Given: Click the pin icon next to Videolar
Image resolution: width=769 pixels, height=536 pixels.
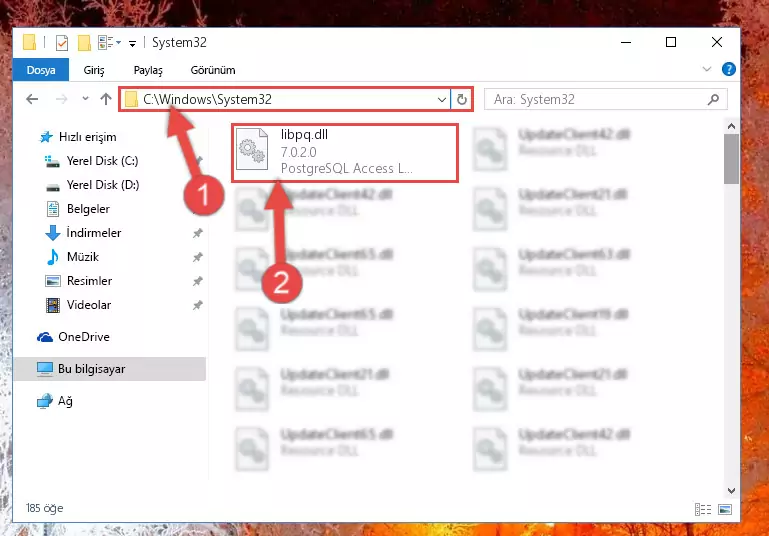Looking at the screenshot, I should click(x=197, y=306).
